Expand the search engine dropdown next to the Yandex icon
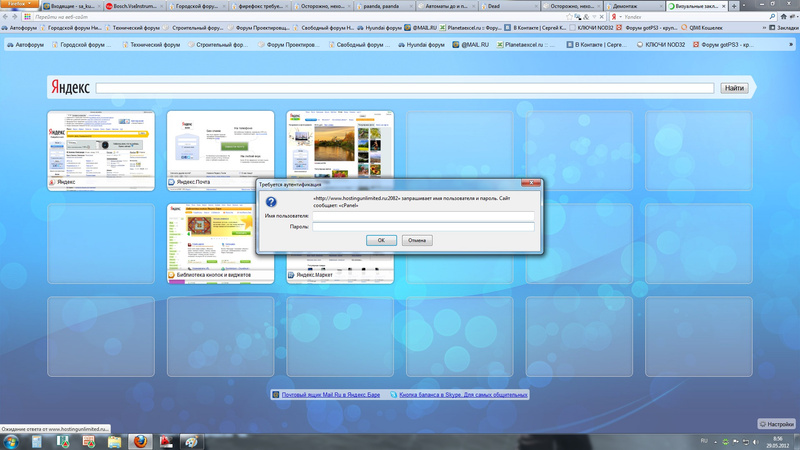 pos(620,17)
